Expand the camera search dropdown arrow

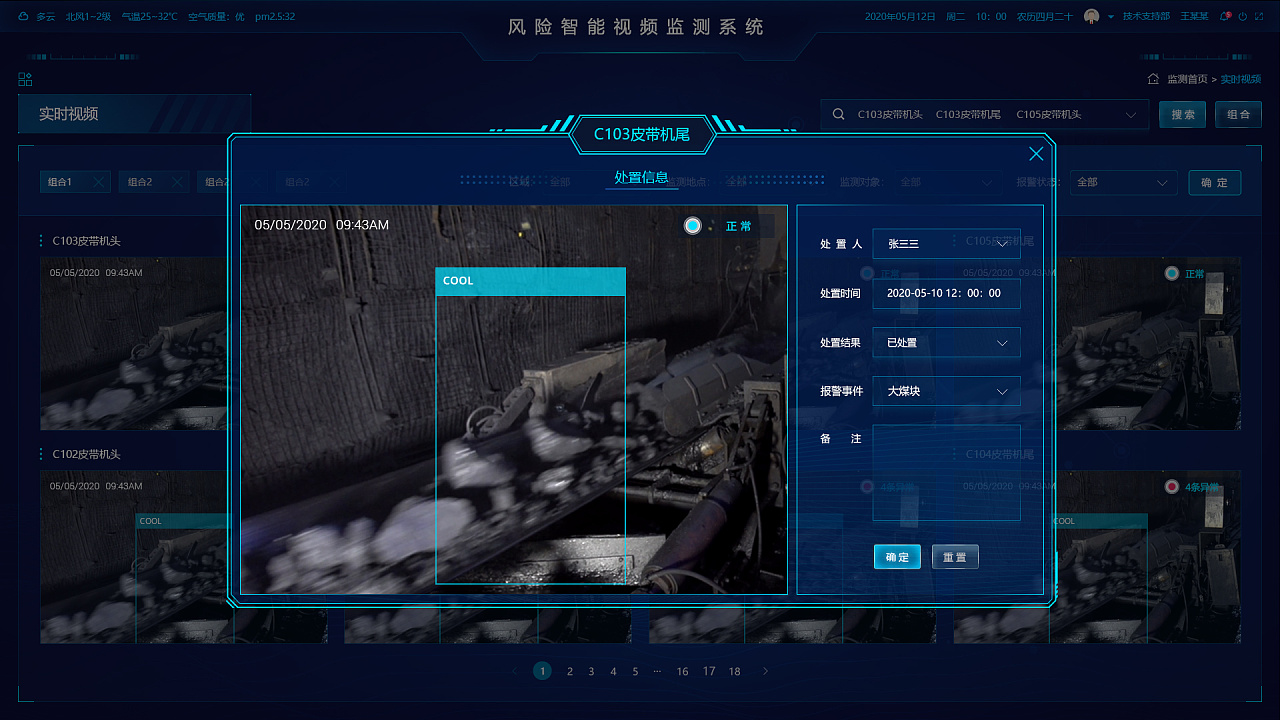tap(1131, 115)
